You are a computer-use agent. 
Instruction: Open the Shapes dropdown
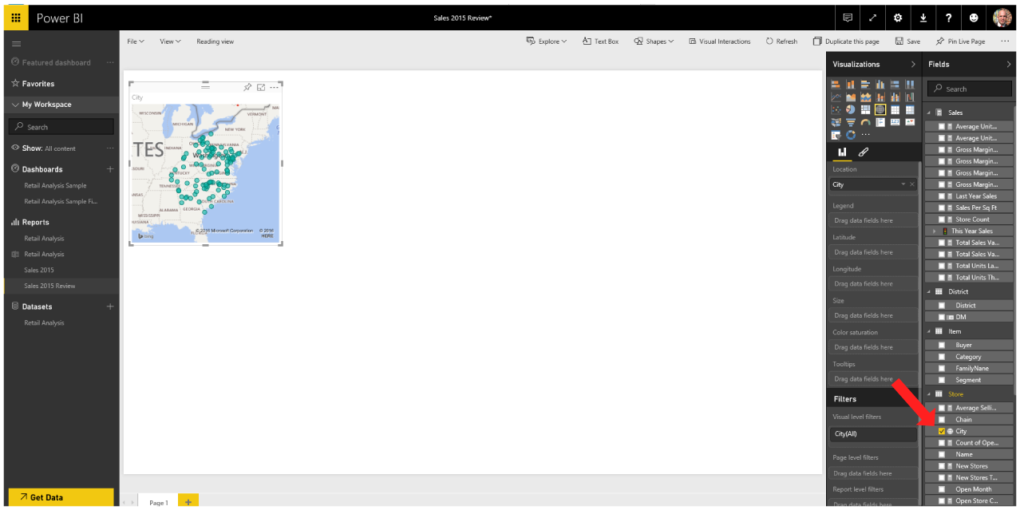pyautogui.click(x=654, y=41)
